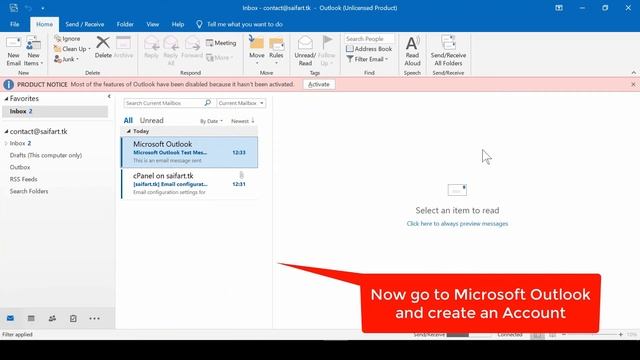This screenshot has width=640, height=360.
Task: Switch to the Folder tab
Action: click(x=125, y=24)
